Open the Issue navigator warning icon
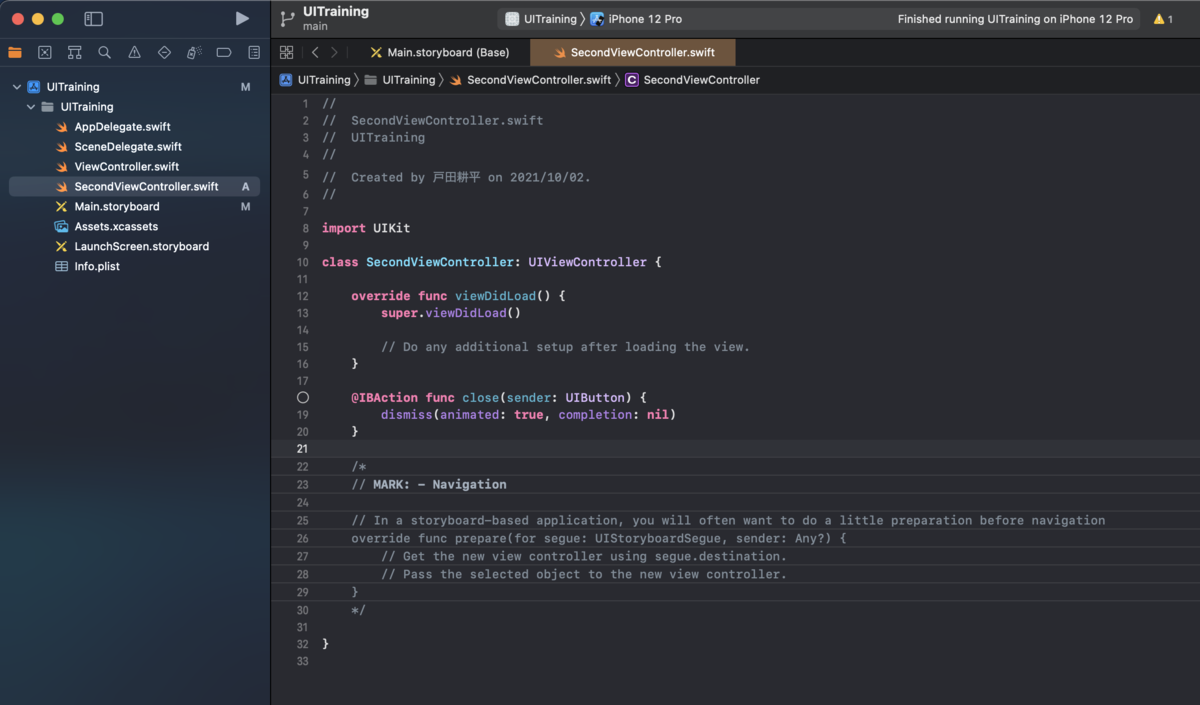1200x705 pixels. pos(135,52)
